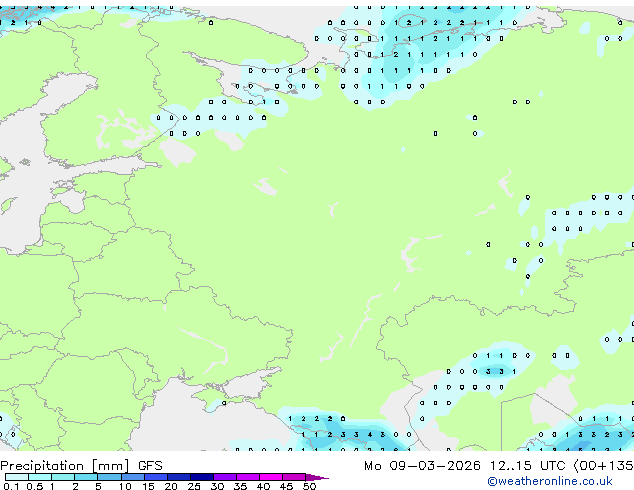The image size is (634, 490).
Task: Select the 15–20 mm legend swatch
Action: tap(156, 477)
